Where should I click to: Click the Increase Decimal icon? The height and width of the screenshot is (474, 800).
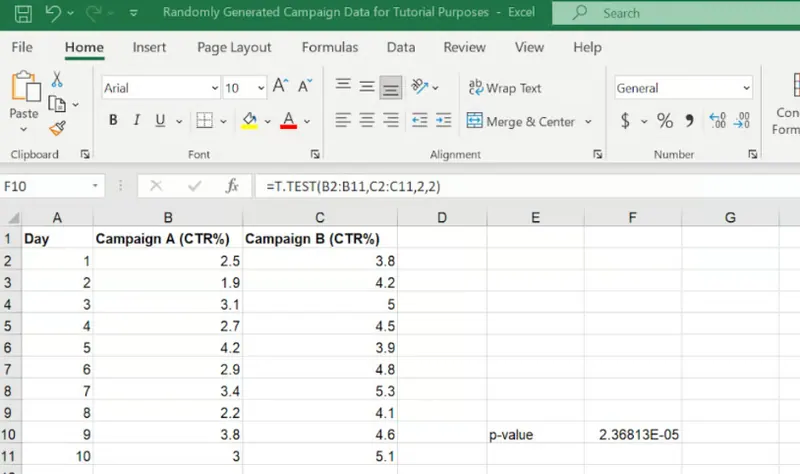[716, 121]
